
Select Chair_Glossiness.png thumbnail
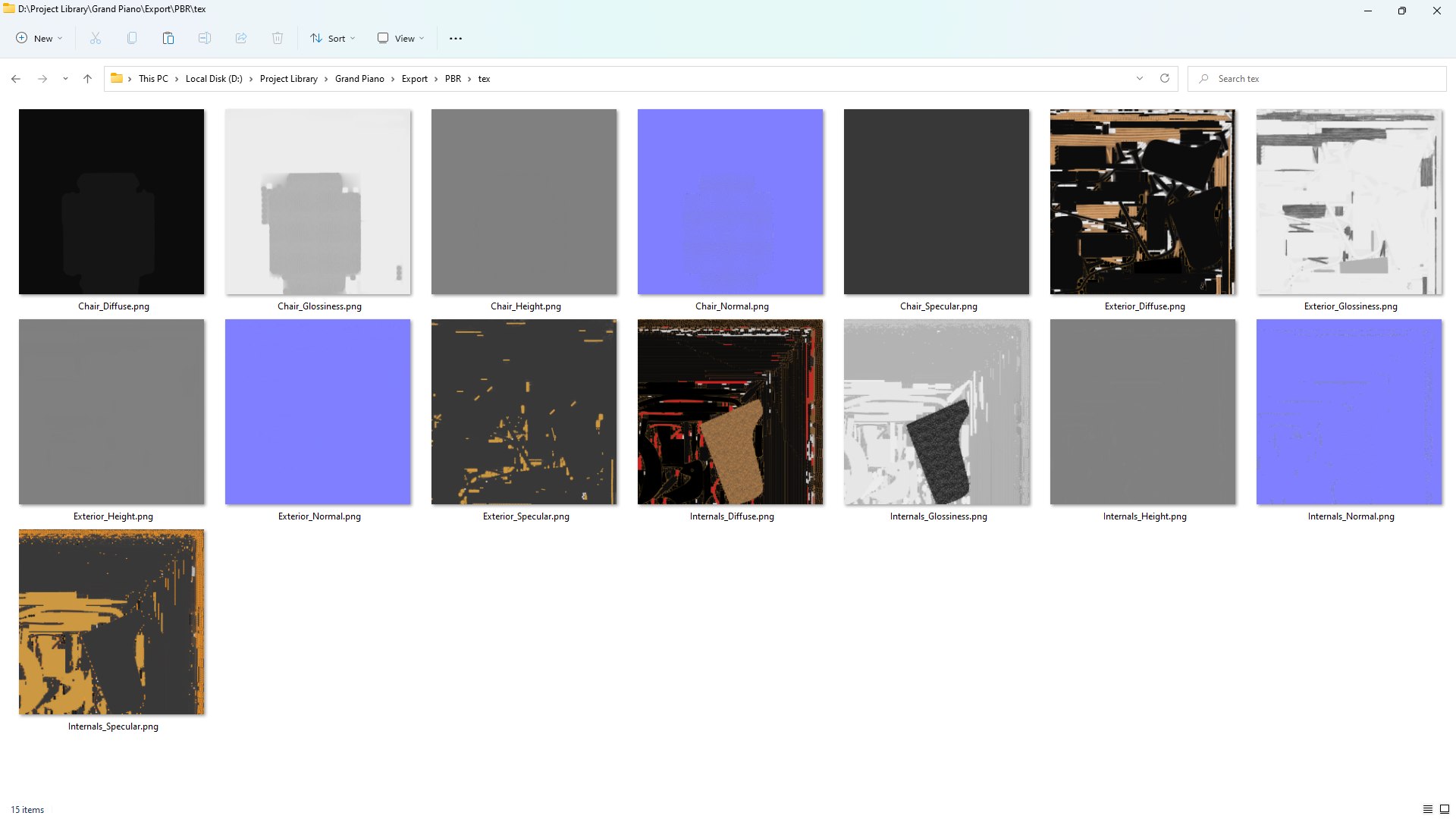(x=318, y=202)
